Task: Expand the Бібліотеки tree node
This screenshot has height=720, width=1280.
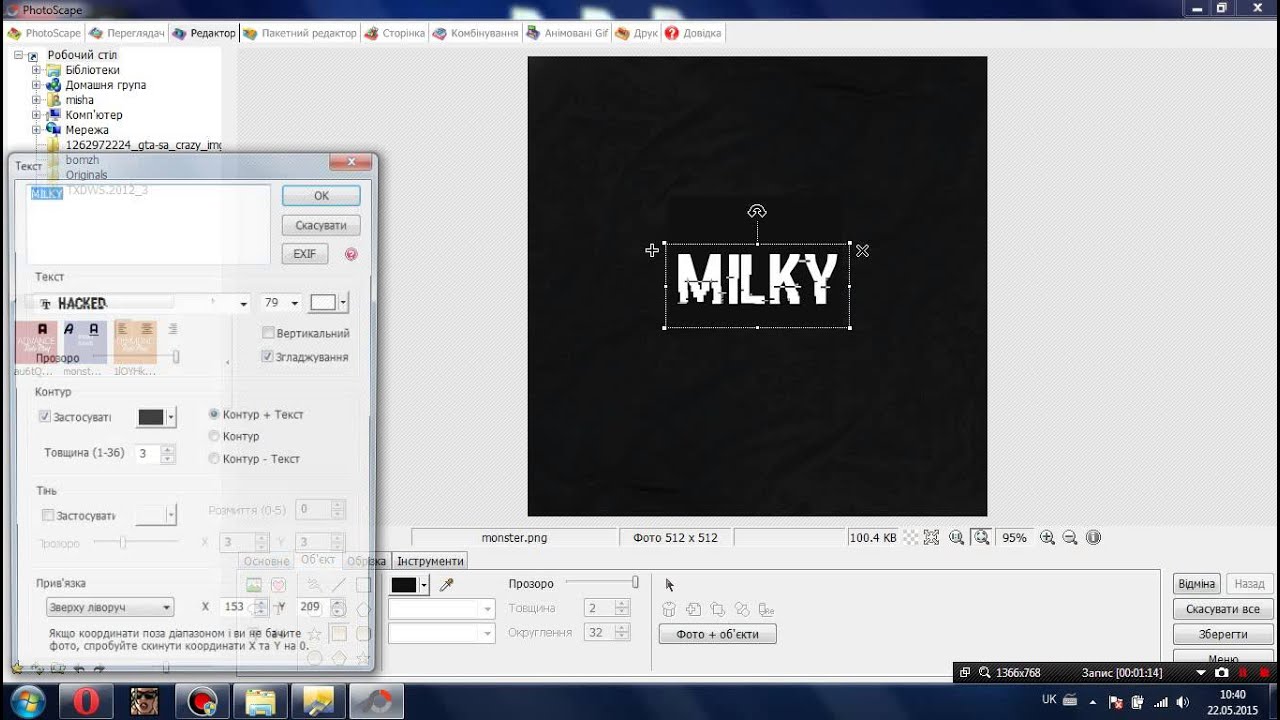Action: point(36,70)
